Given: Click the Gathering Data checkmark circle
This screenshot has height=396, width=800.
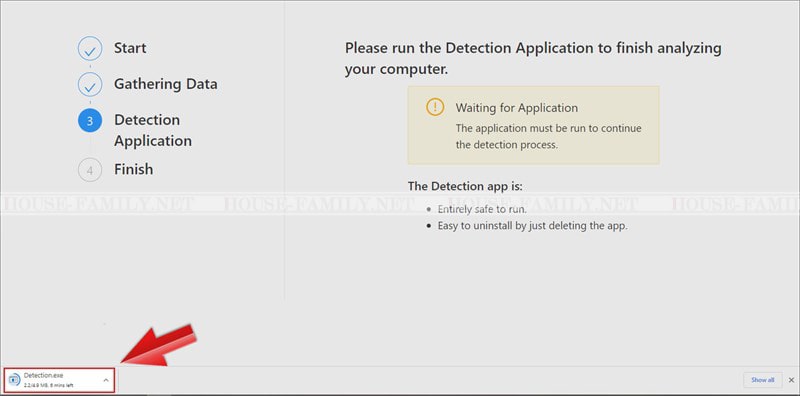Looking at the screenshot, I should 90,84.
